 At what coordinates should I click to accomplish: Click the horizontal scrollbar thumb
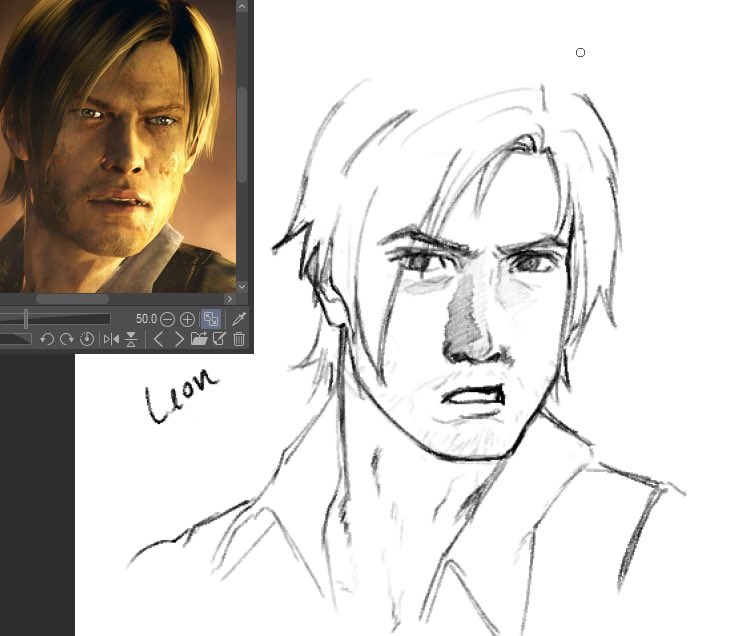(x=73, y=299)
